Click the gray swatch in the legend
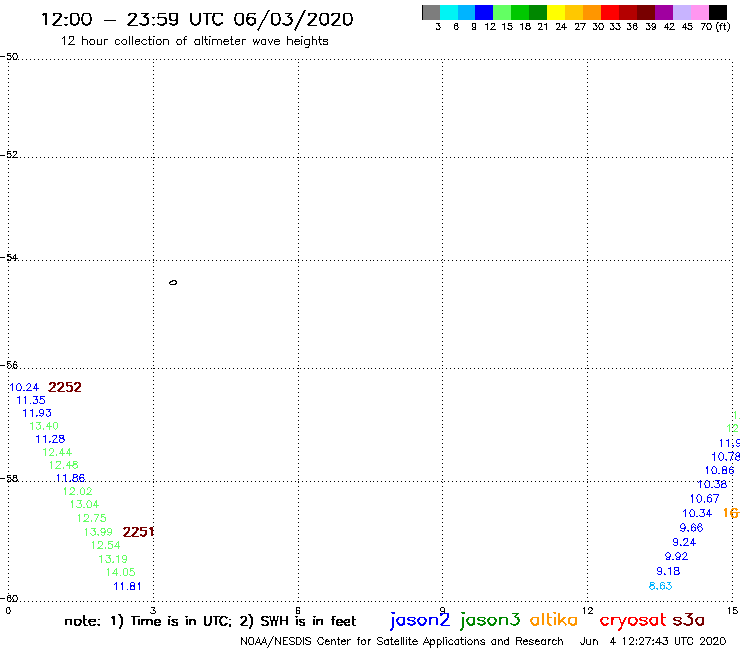Screen dimensions: 740x650 tap(431, 12)
